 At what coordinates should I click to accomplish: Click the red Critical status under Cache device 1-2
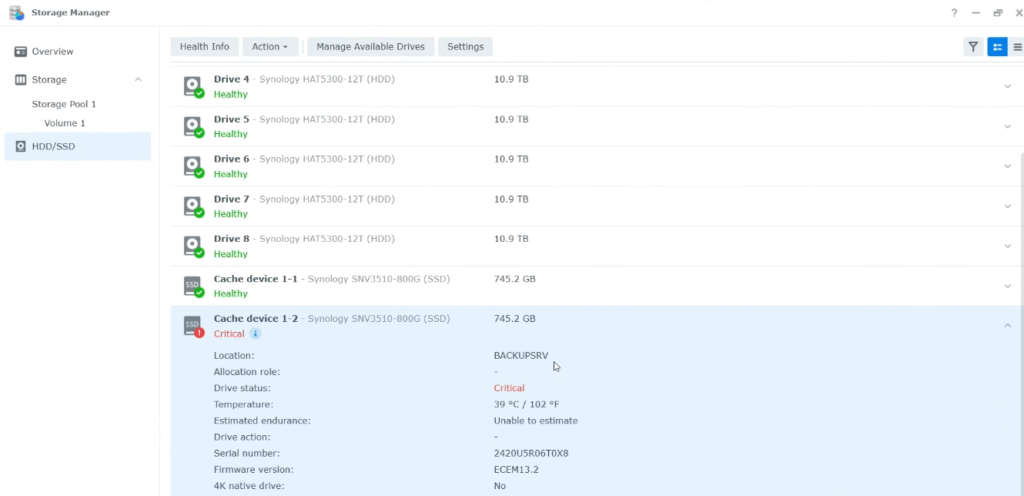229,333
